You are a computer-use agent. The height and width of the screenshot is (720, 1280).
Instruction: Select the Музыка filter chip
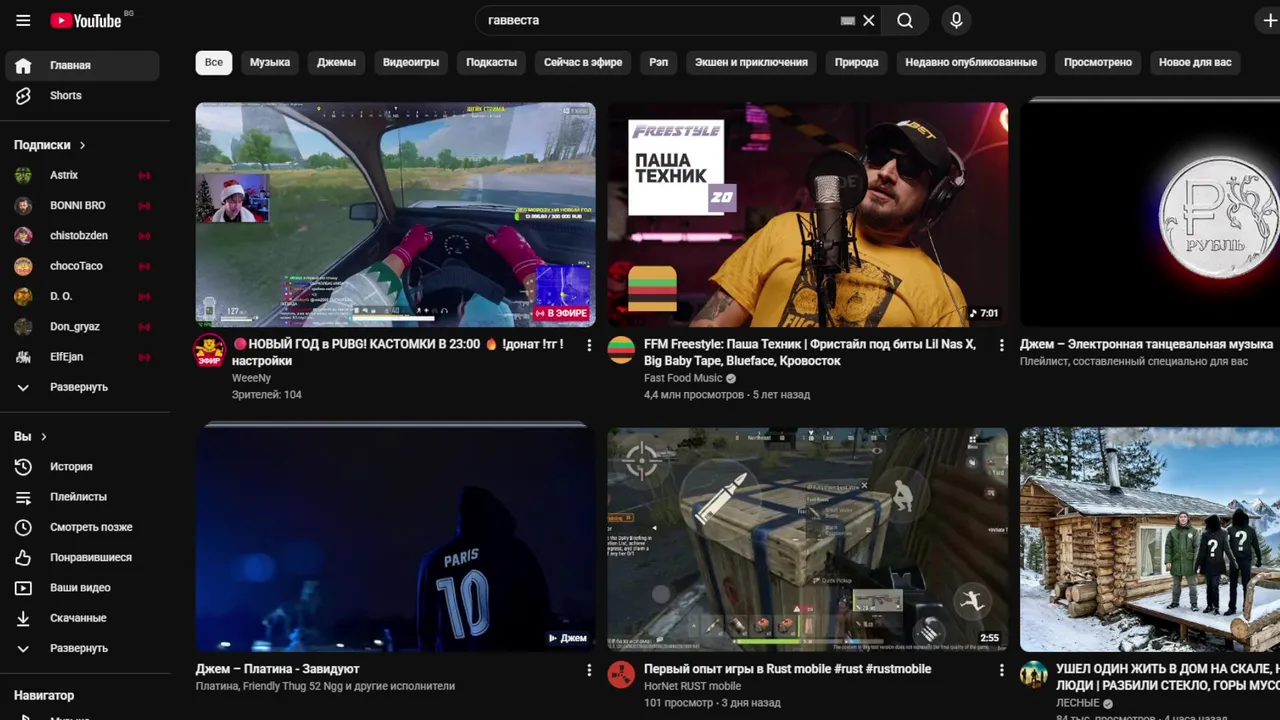[270, 62]
